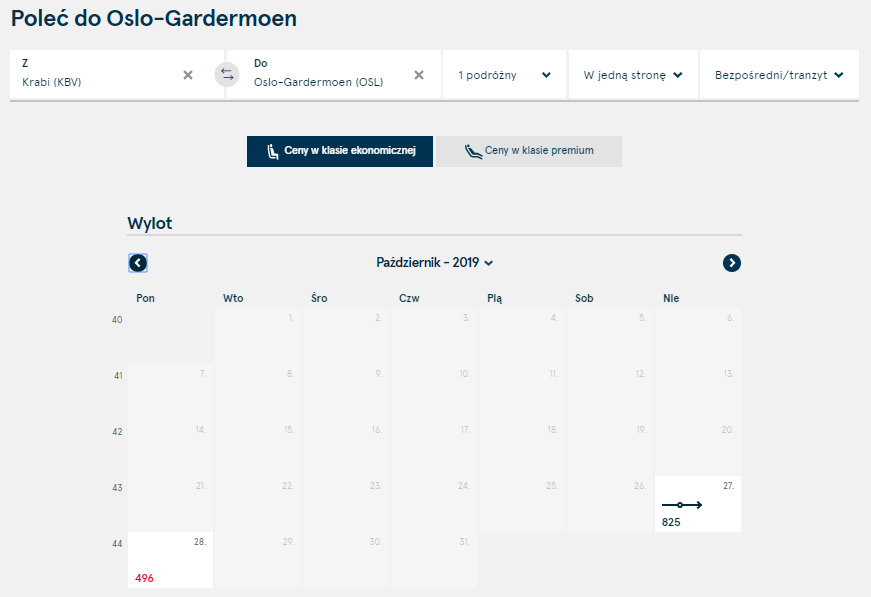Image resolution: width=871 pixels, height=597 pixels.
Task: Switch to Ceny w klasie ekonomicznej tab
Action: point(340,151)
